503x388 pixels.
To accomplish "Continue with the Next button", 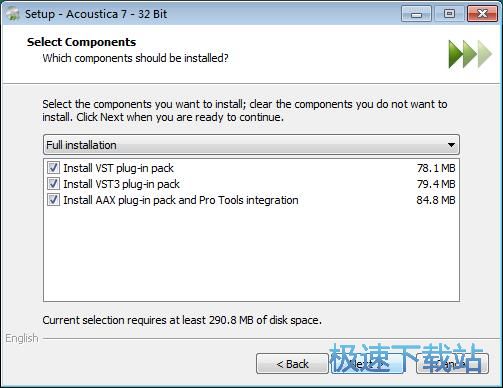I will coord(368,364).
